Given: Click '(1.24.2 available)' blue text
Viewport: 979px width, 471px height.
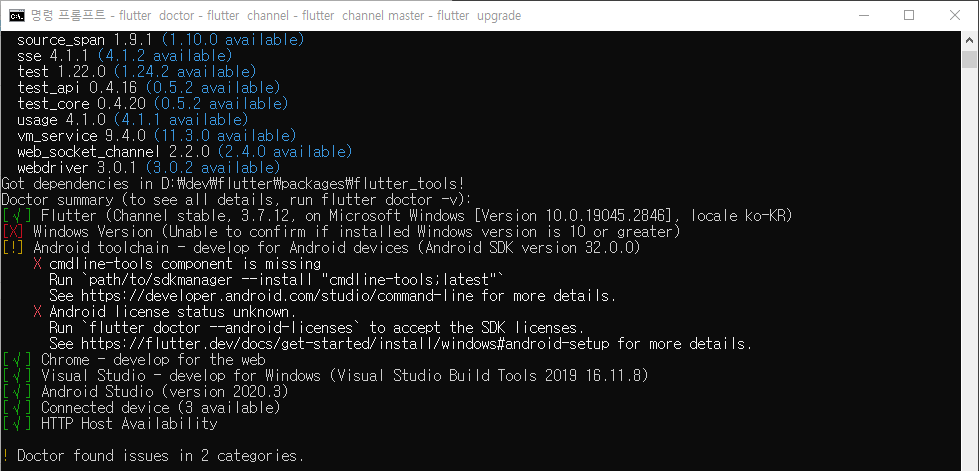Looking at the screenshot, I should point(185,72).
